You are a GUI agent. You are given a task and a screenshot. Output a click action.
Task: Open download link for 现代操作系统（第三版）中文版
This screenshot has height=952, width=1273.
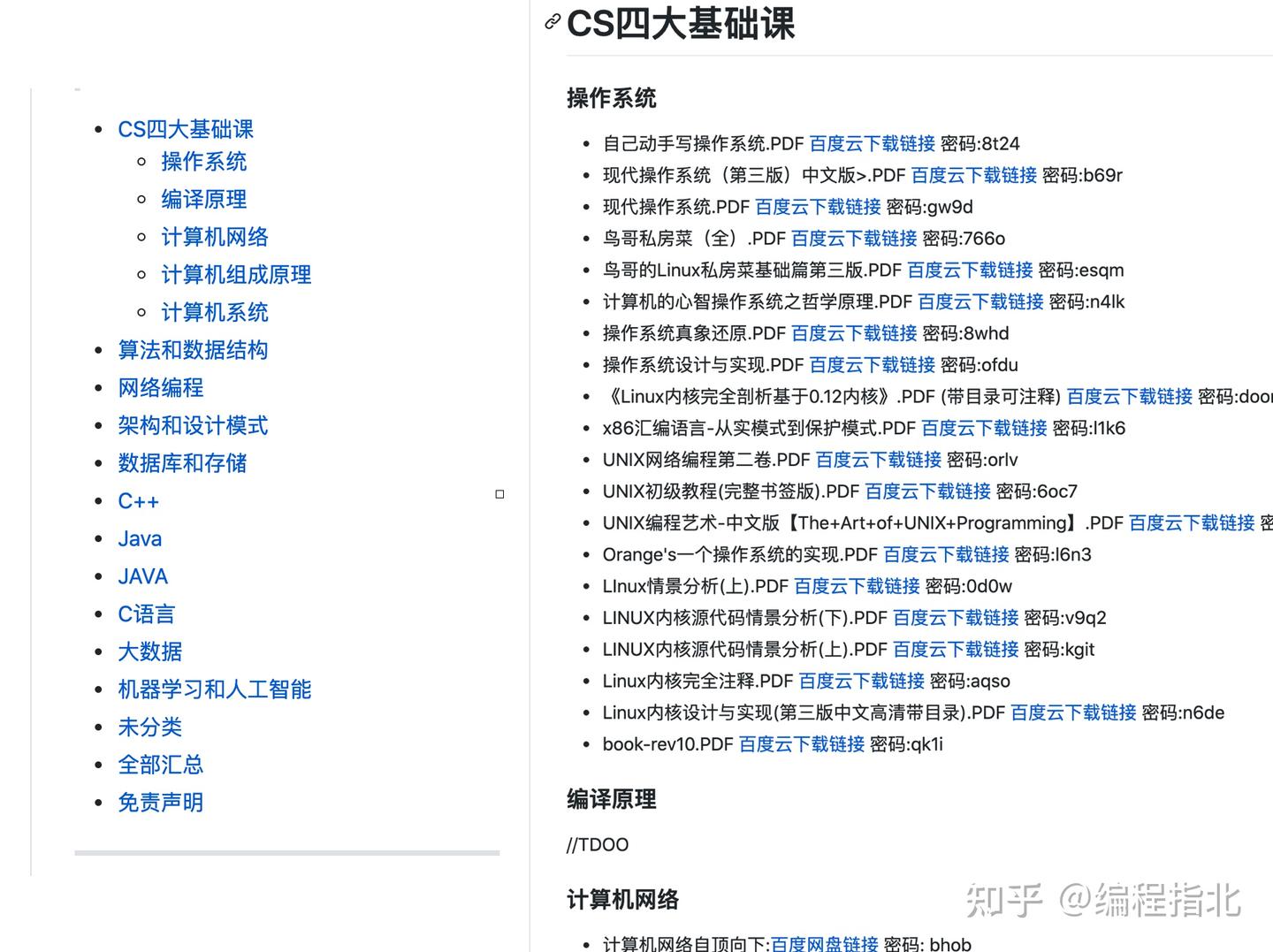tap(974, 175)
